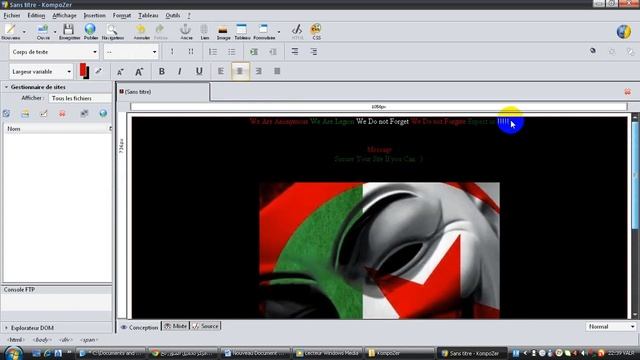This screenshot has width=640, height=360.
Task: Open the Affichage menu
Action: (x=64, y=16)
